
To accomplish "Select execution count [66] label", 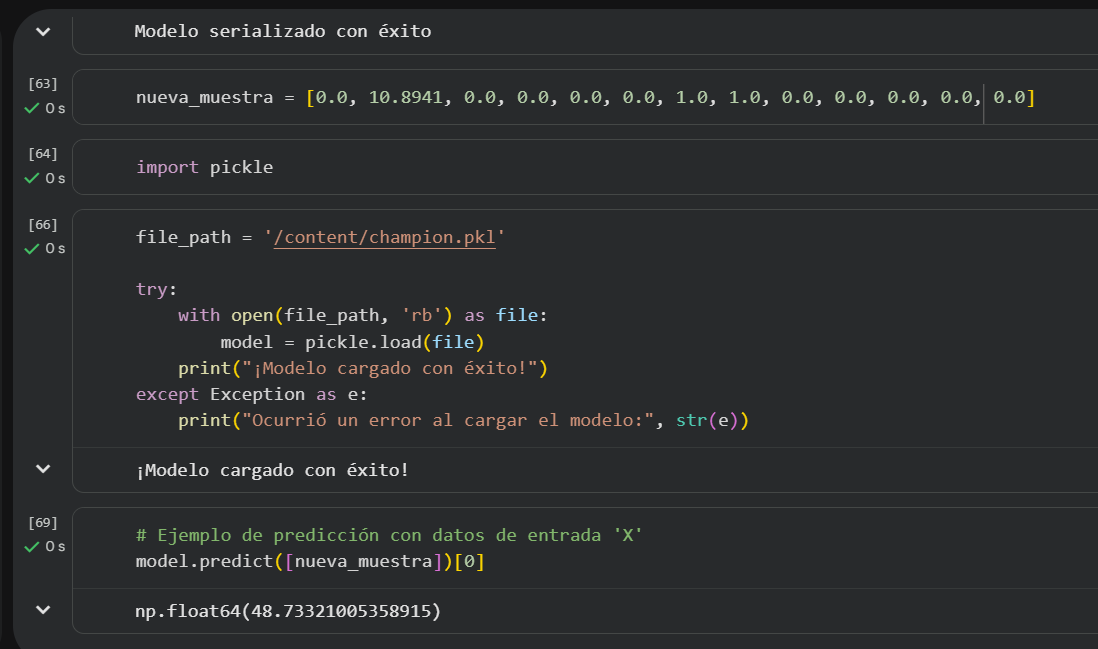I will [43, 224].
